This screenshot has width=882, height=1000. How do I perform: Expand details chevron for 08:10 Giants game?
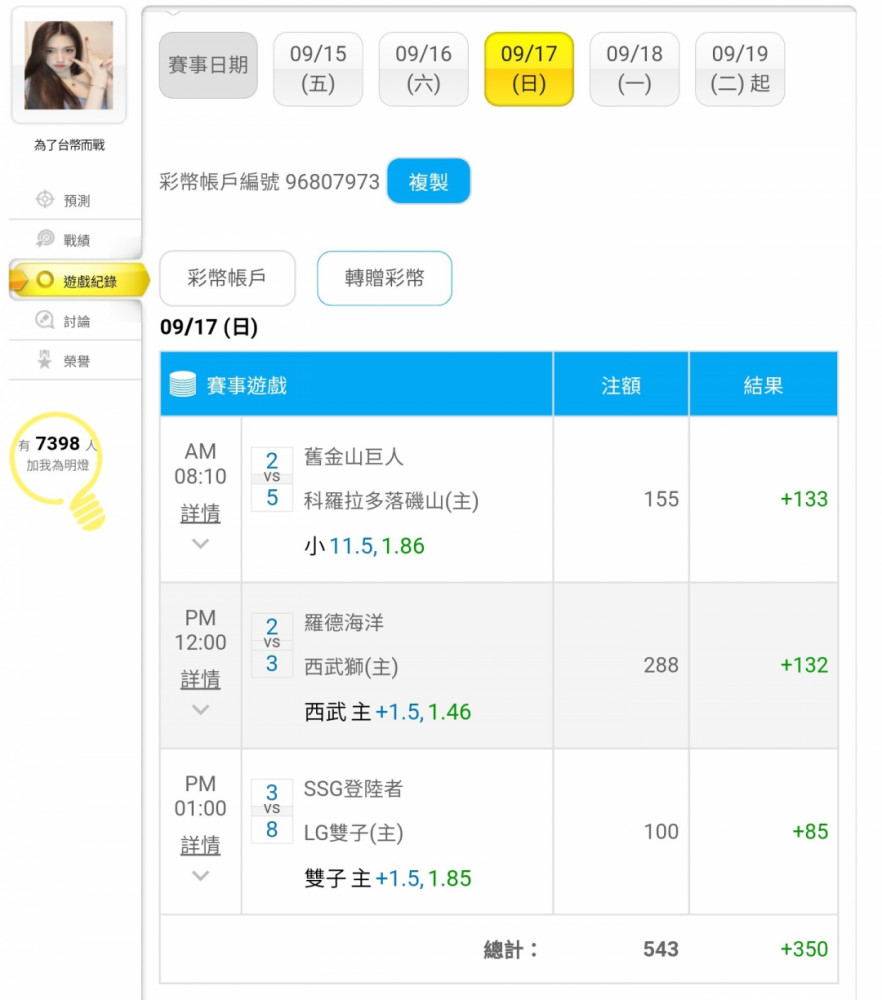tap(200, 544)
